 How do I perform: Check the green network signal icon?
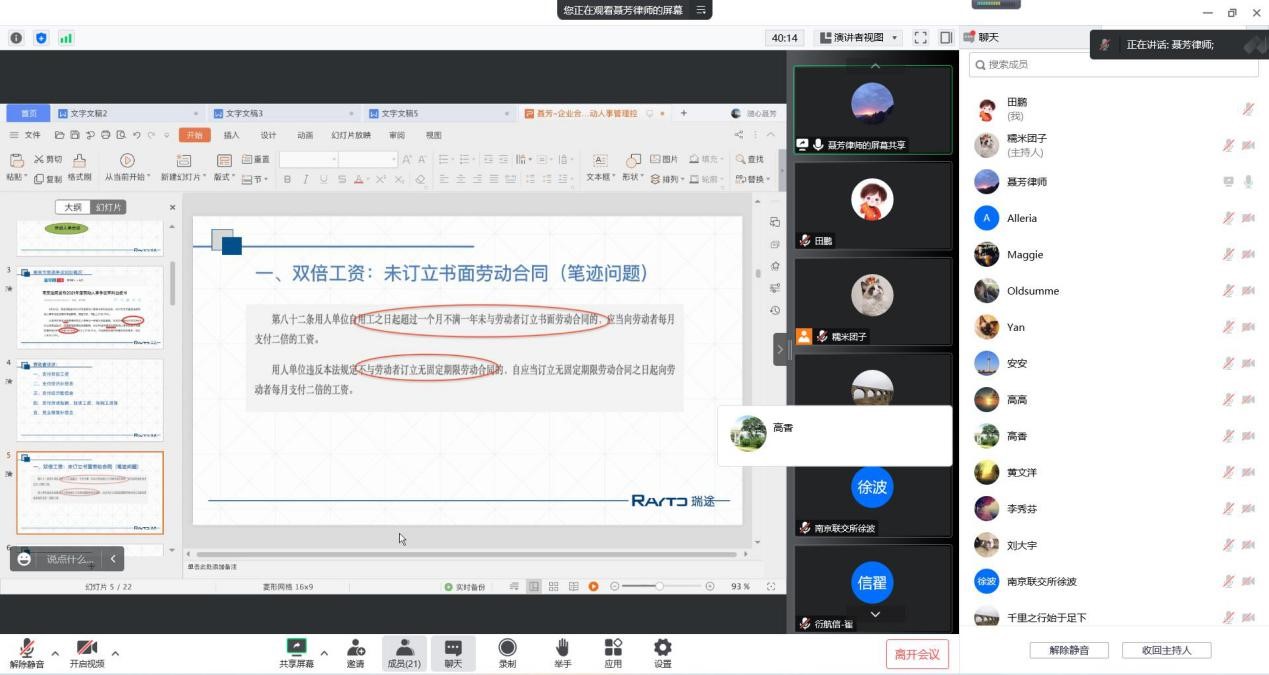[x=66, y=38]
